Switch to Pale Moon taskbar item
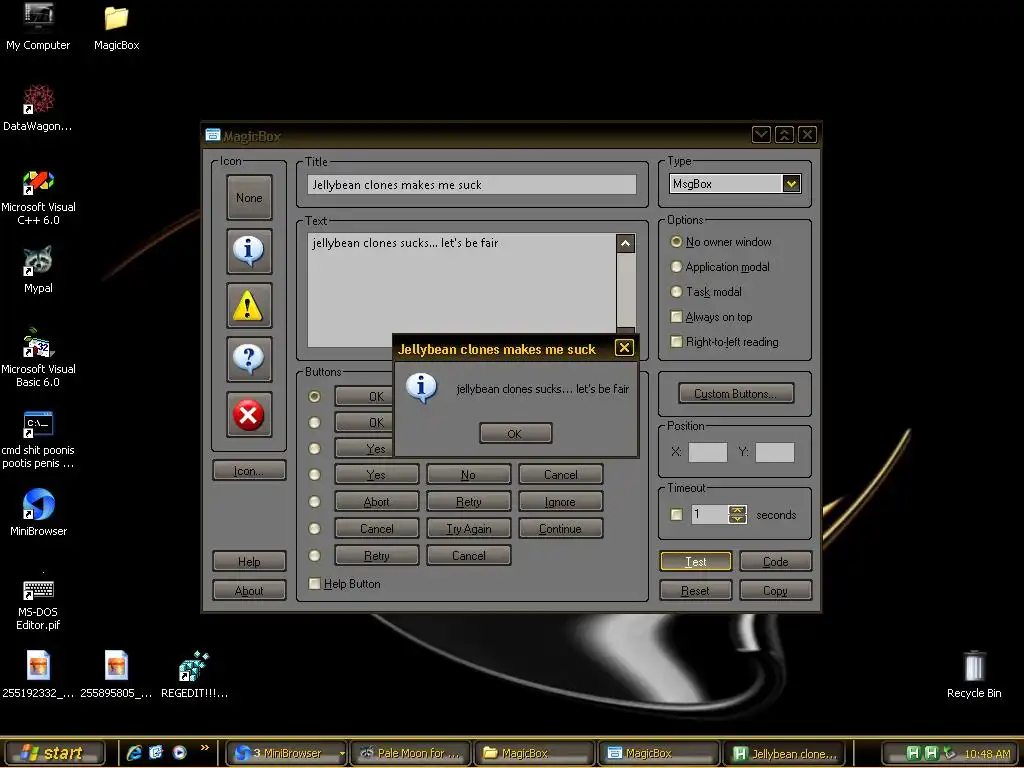1024x768 pixels. [411, 753]
